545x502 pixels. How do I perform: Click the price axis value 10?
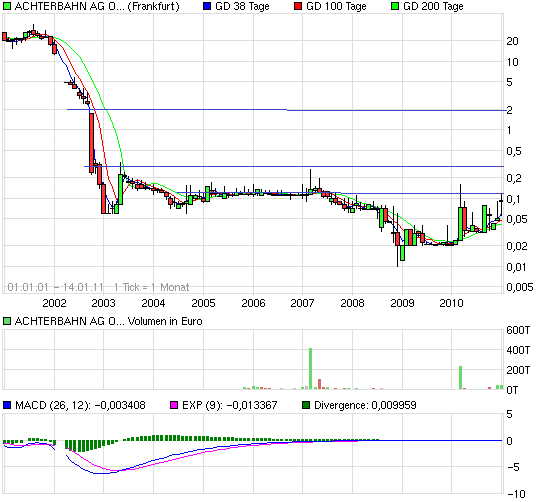[x=513, y=62]
